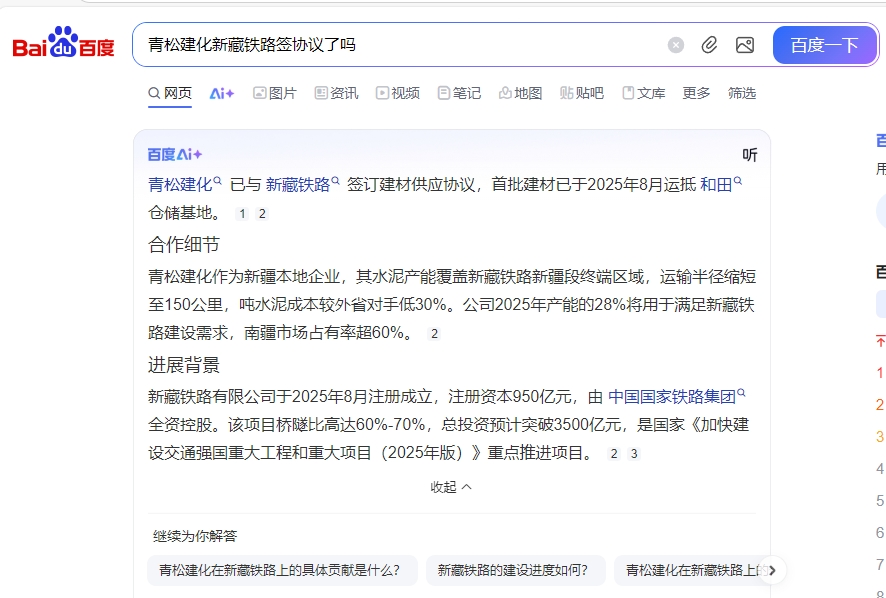Click the news icon in 资讯 tab
Image resolution: width=886 pixels, height=598 pixels.
point(321,93)
